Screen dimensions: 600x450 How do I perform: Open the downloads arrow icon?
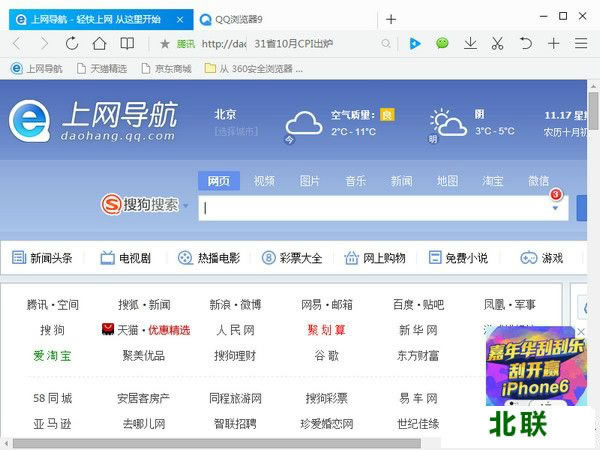click(x=470, y=44)
